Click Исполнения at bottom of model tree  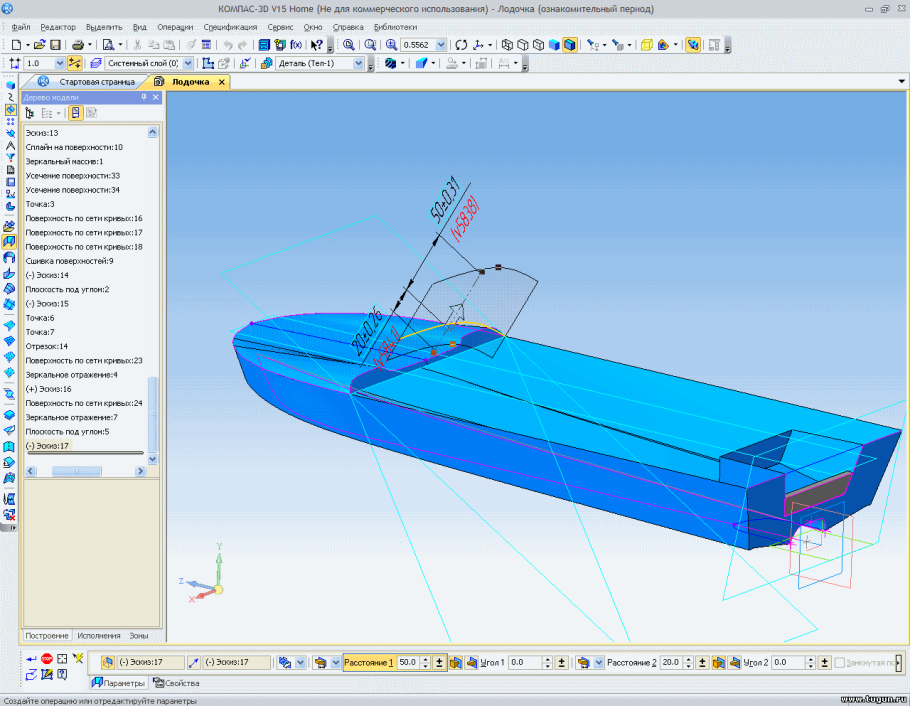point(96,634)
